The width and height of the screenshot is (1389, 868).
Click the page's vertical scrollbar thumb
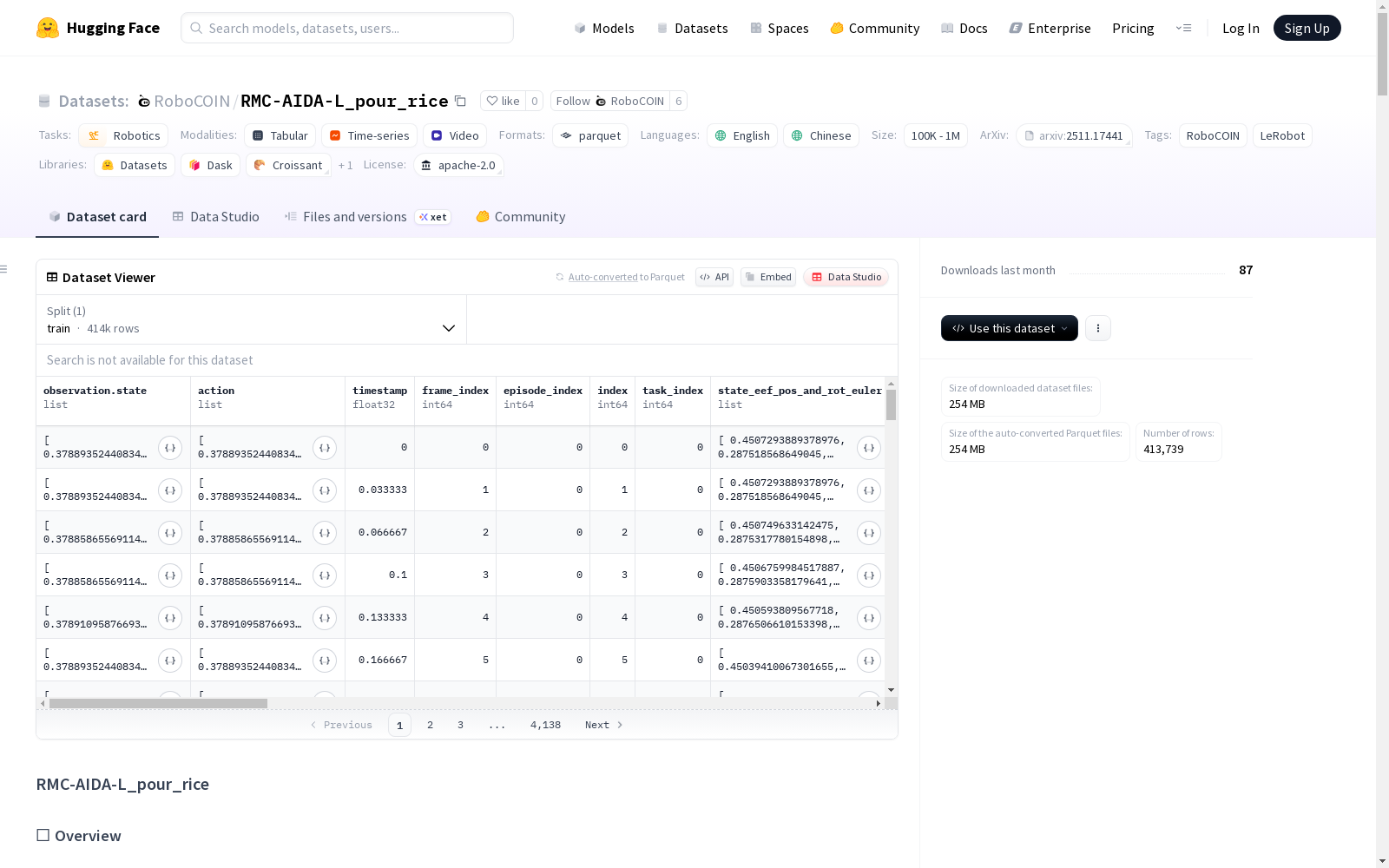(1382, 54)
